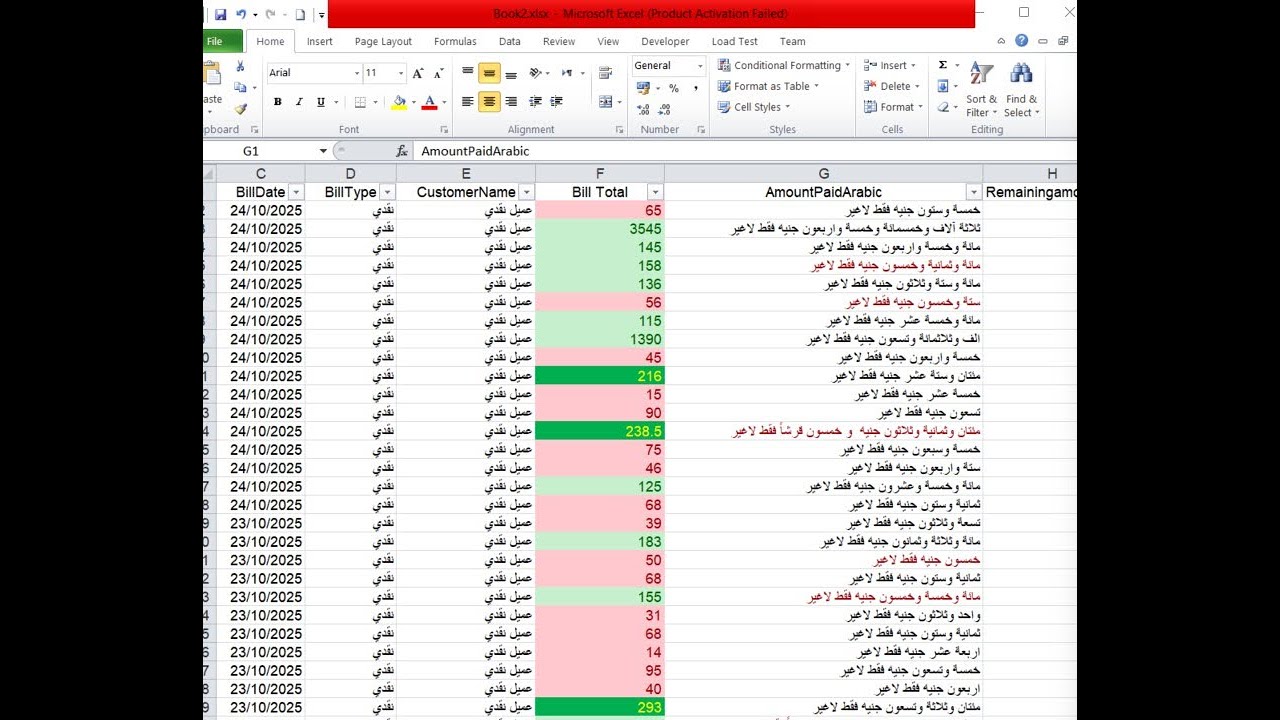Switch to the Developer tab

coord(665,42)
